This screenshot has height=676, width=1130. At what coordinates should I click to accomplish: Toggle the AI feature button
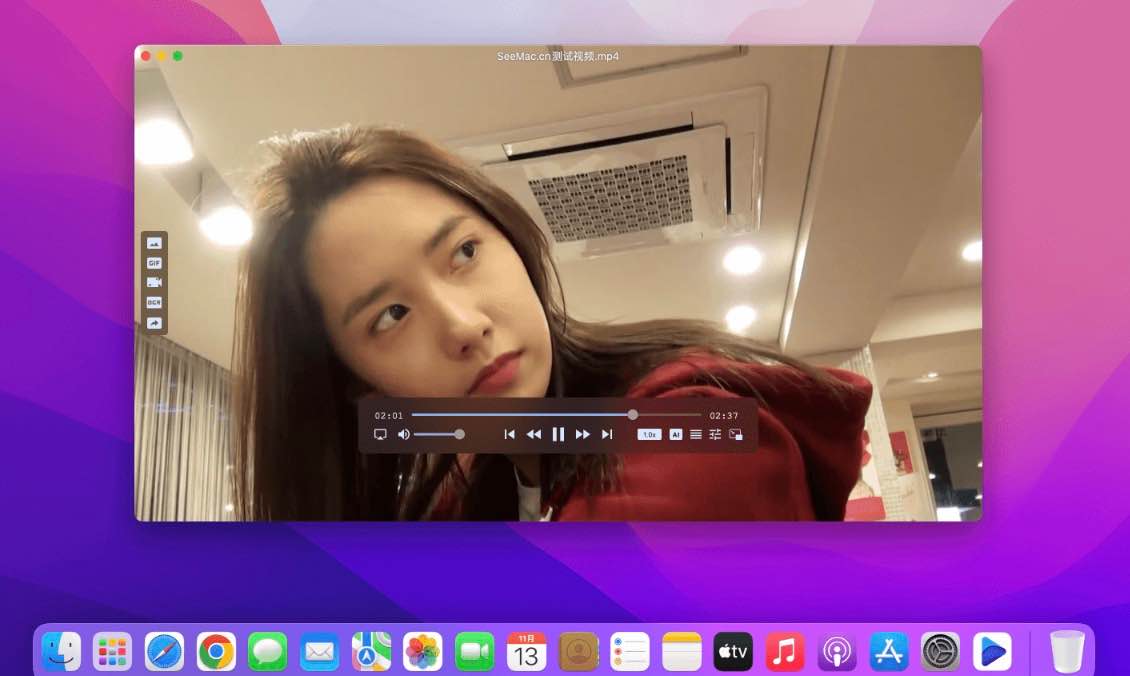(x=676, y=435)
